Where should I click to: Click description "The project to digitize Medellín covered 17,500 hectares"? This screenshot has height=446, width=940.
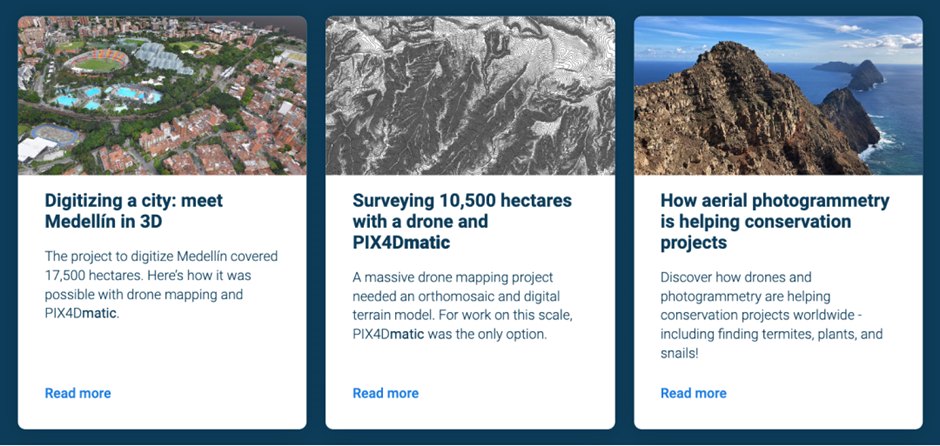(161, 285)
